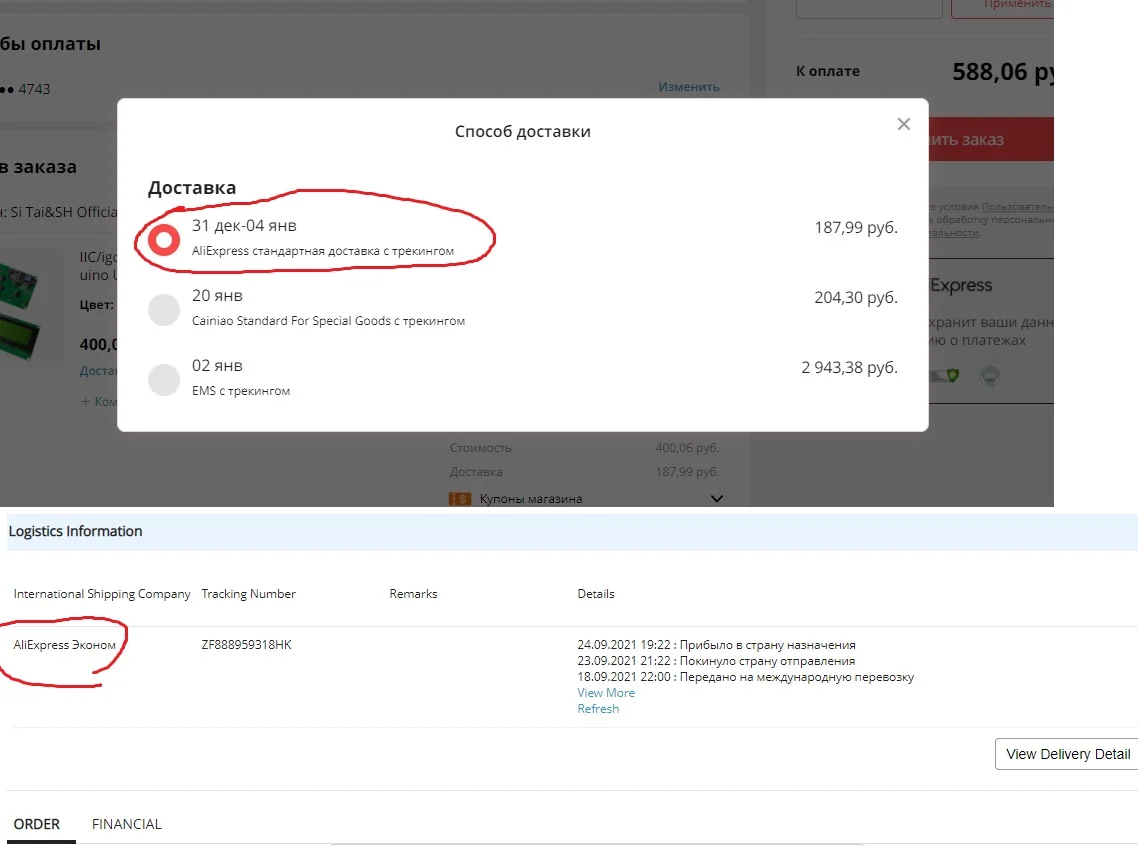
Task: Click Применить coupon button
Action: coord(1002,6)
